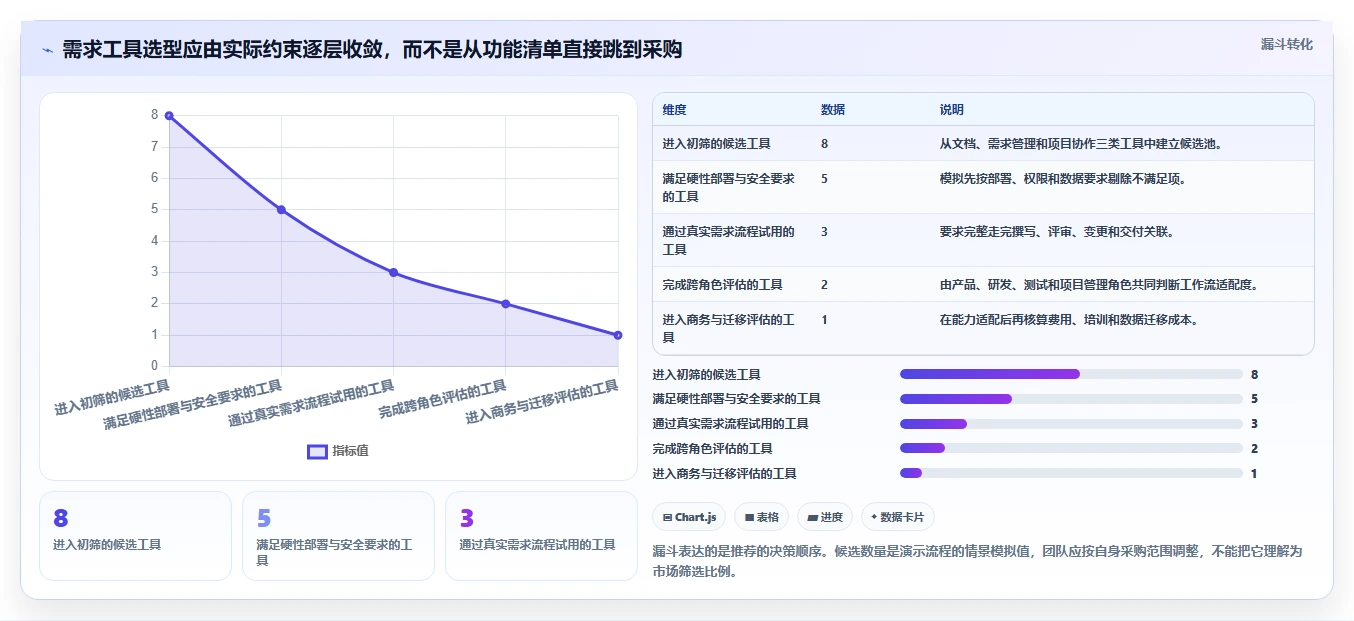Viewport: 1354px width, 621px height.
Task: Open the stat card showing 3
Action: (x=541, y=536)
